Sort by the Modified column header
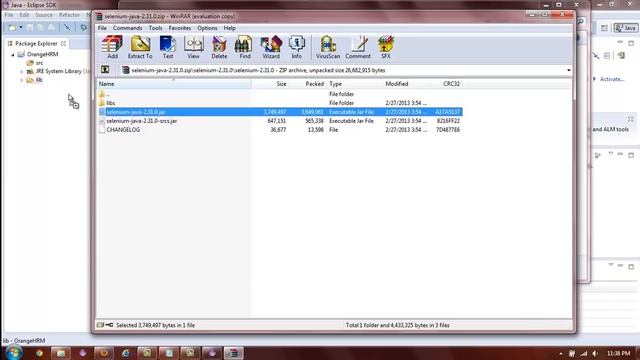The image size is (640, 360). click(x=406, y=84)
